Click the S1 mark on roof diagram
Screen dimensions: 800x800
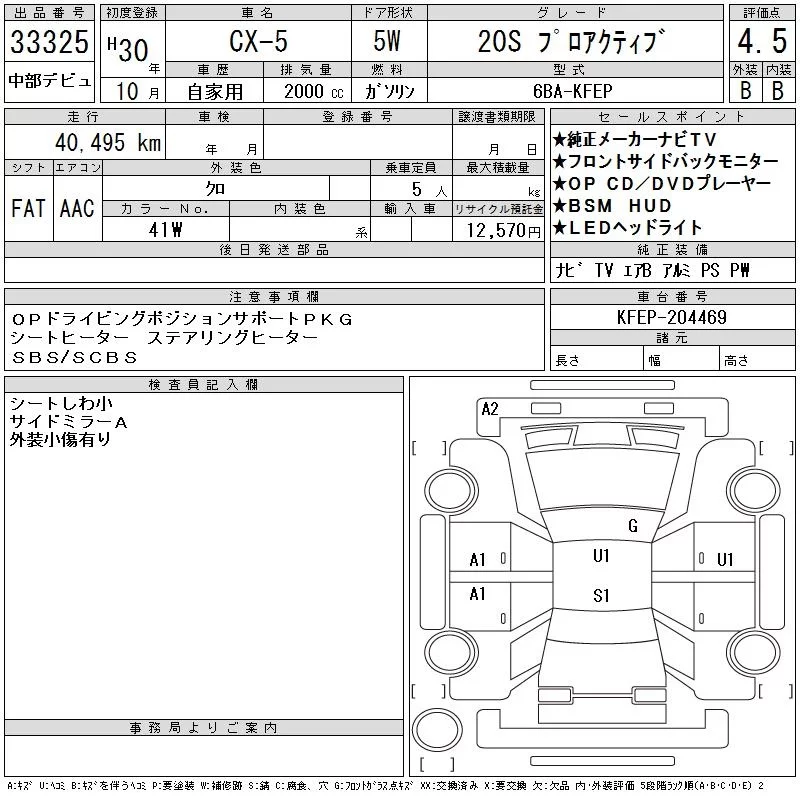(x=601, y=595)
